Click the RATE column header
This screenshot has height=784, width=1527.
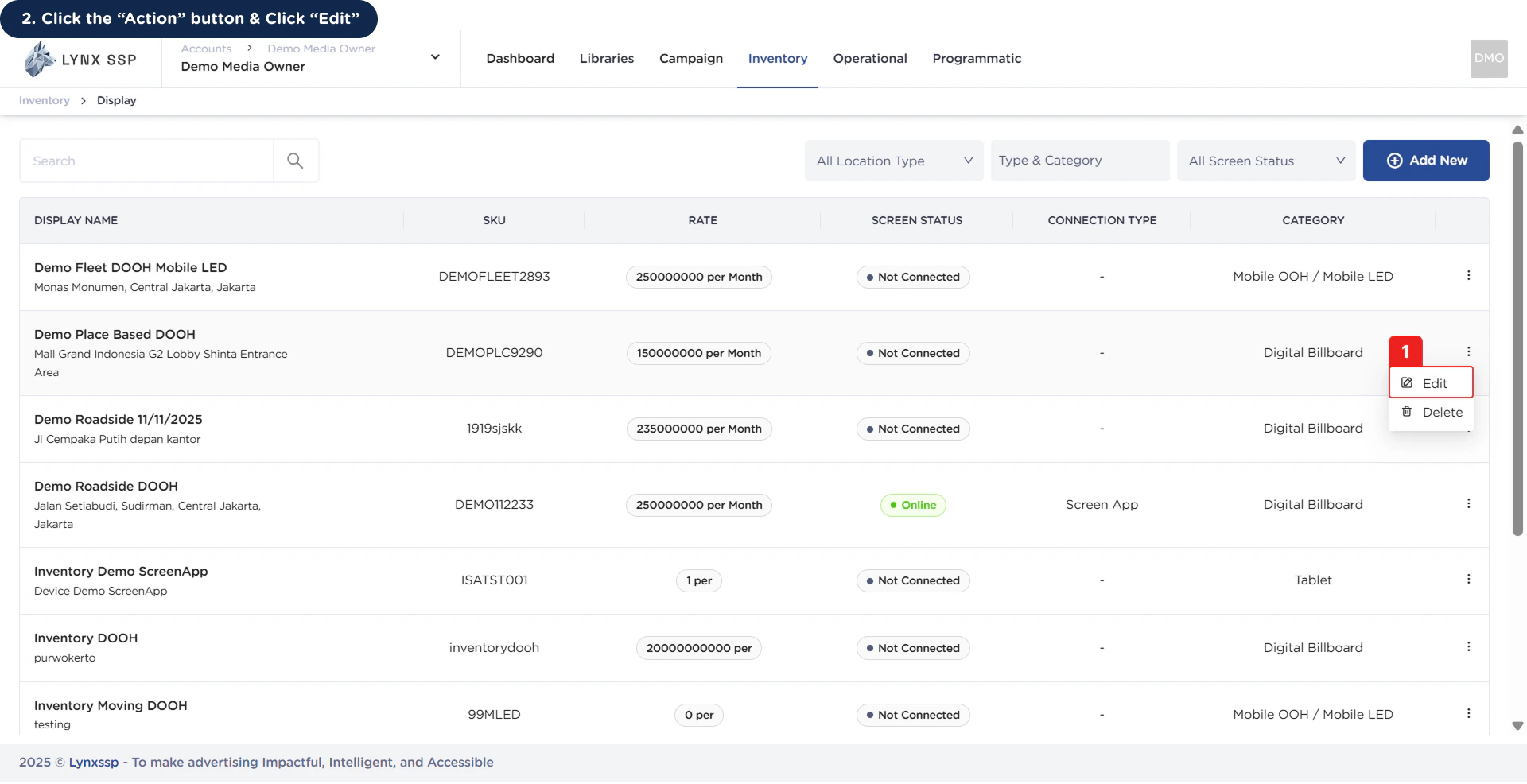tap(702, 220)
